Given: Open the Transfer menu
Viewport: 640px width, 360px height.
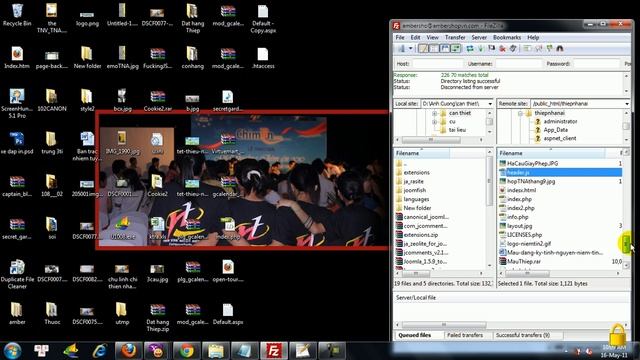Looking at the screenshot, I should [455, 37].
